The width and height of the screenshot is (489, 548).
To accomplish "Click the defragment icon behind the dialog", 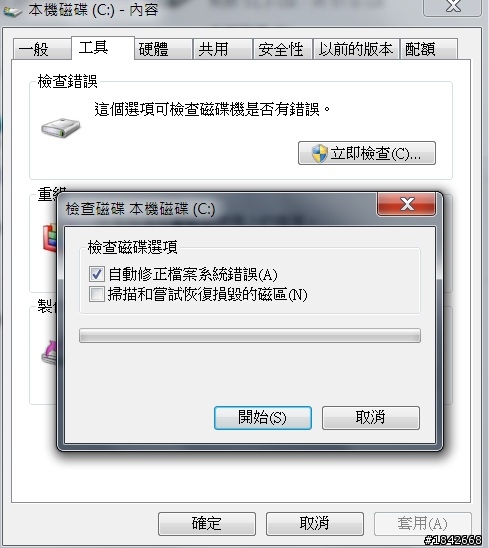I will click(x=50, y=237).
